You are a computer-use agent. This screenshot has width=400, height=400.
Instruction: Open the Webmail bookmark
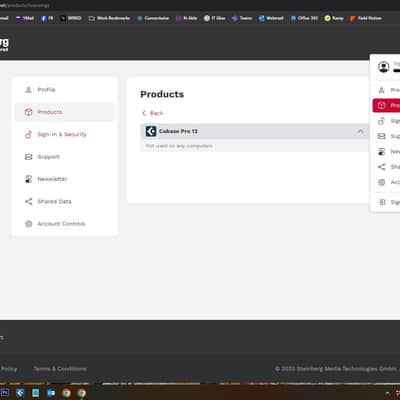click(x=271, y=18)
